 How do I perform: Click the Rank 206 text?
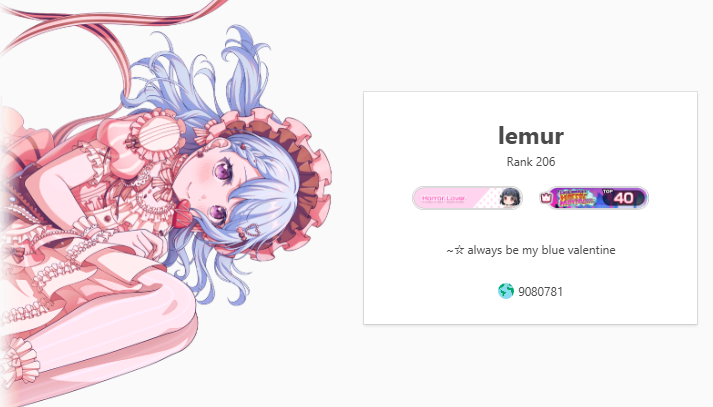click(531, 162)
